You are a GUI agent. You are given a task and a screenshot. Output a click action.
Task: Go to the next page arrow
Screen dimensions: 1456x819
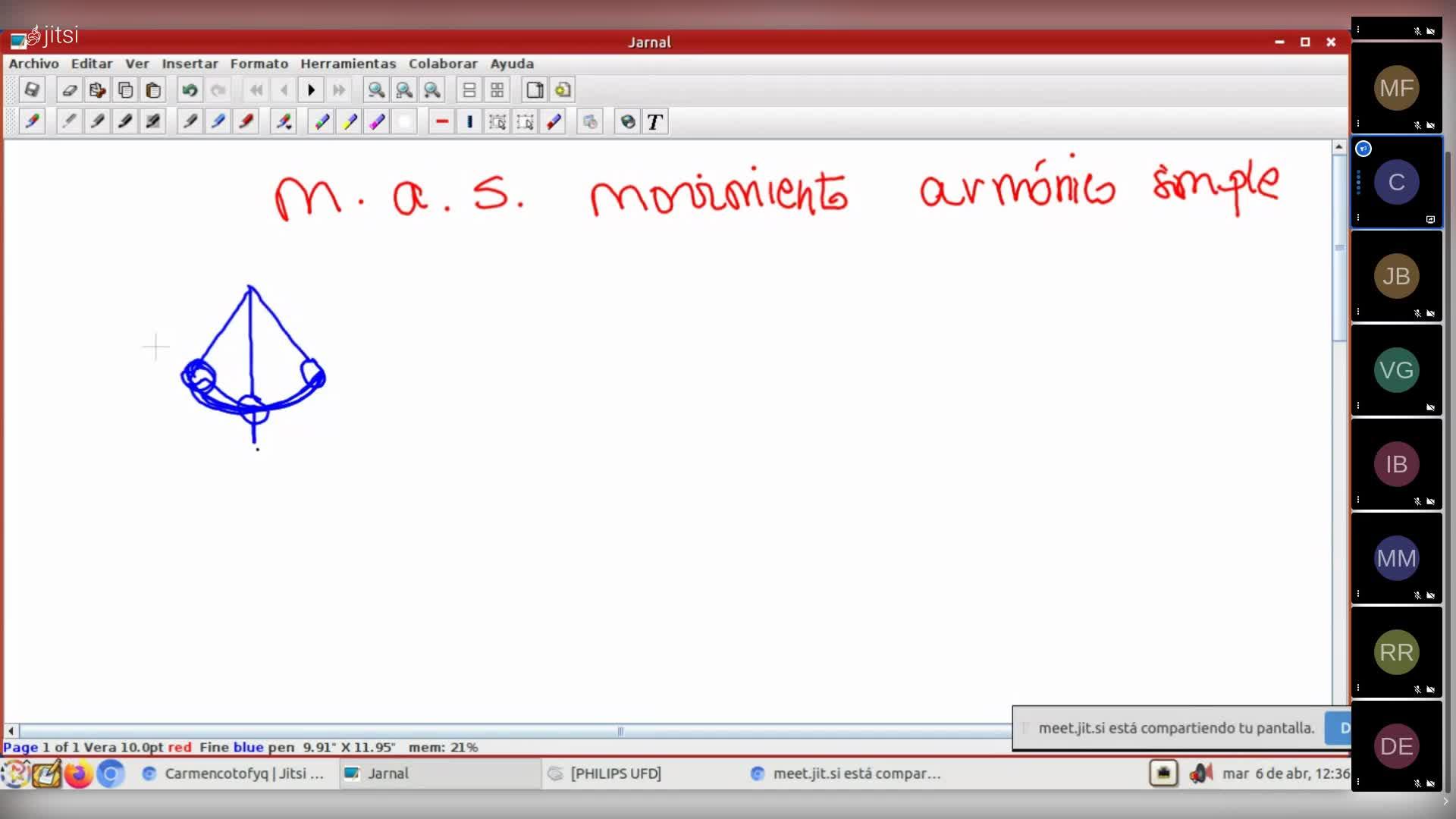tap(311, 90)
